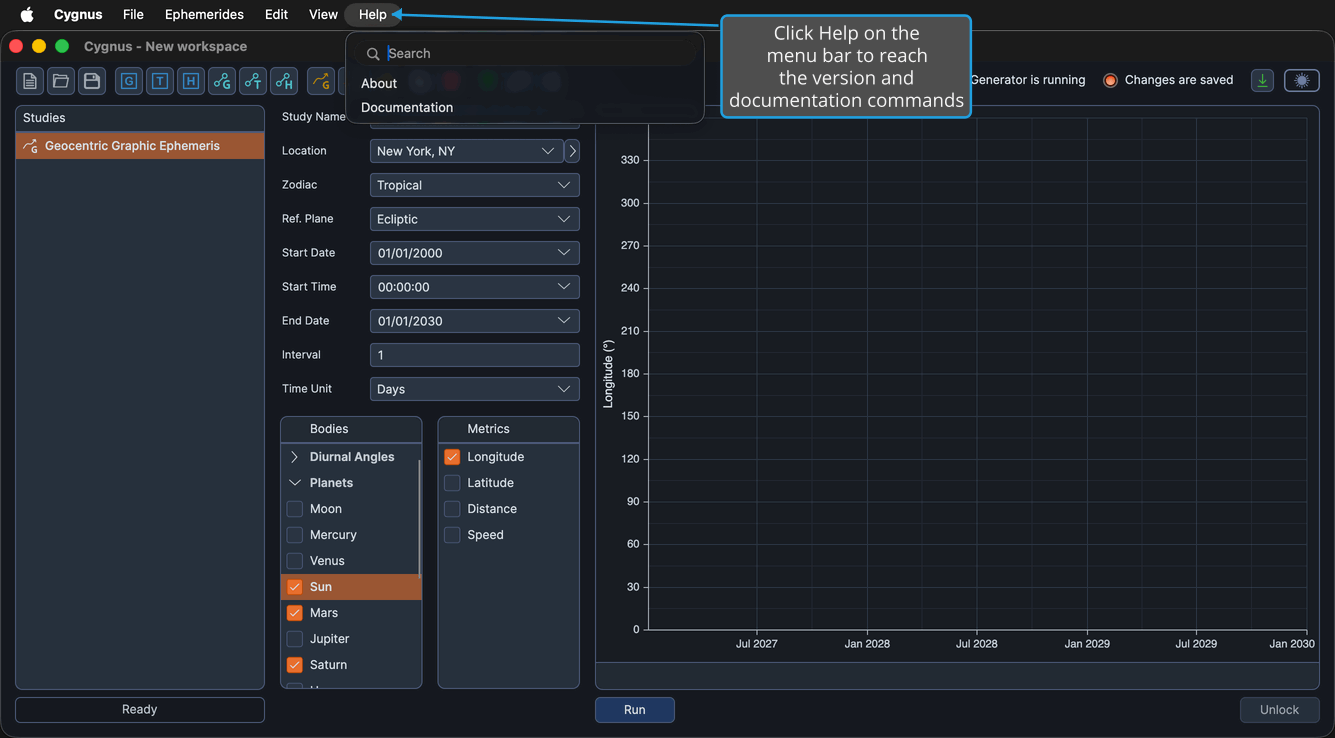Click the green download arrow icon
Viewport: 1335px width, 738px height.
1263,81
